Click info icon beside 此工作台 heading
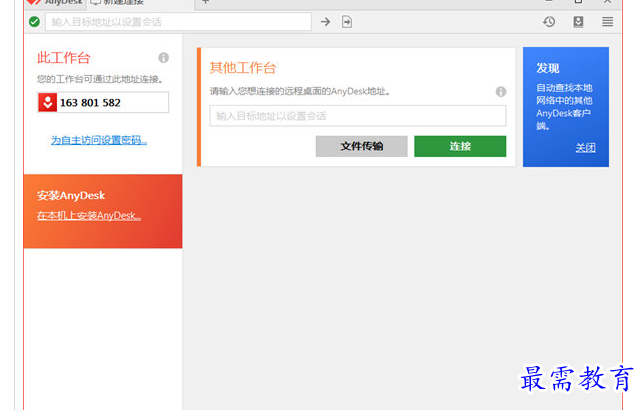The width and height of the screenshot is (642, 410). pos(163,58)
